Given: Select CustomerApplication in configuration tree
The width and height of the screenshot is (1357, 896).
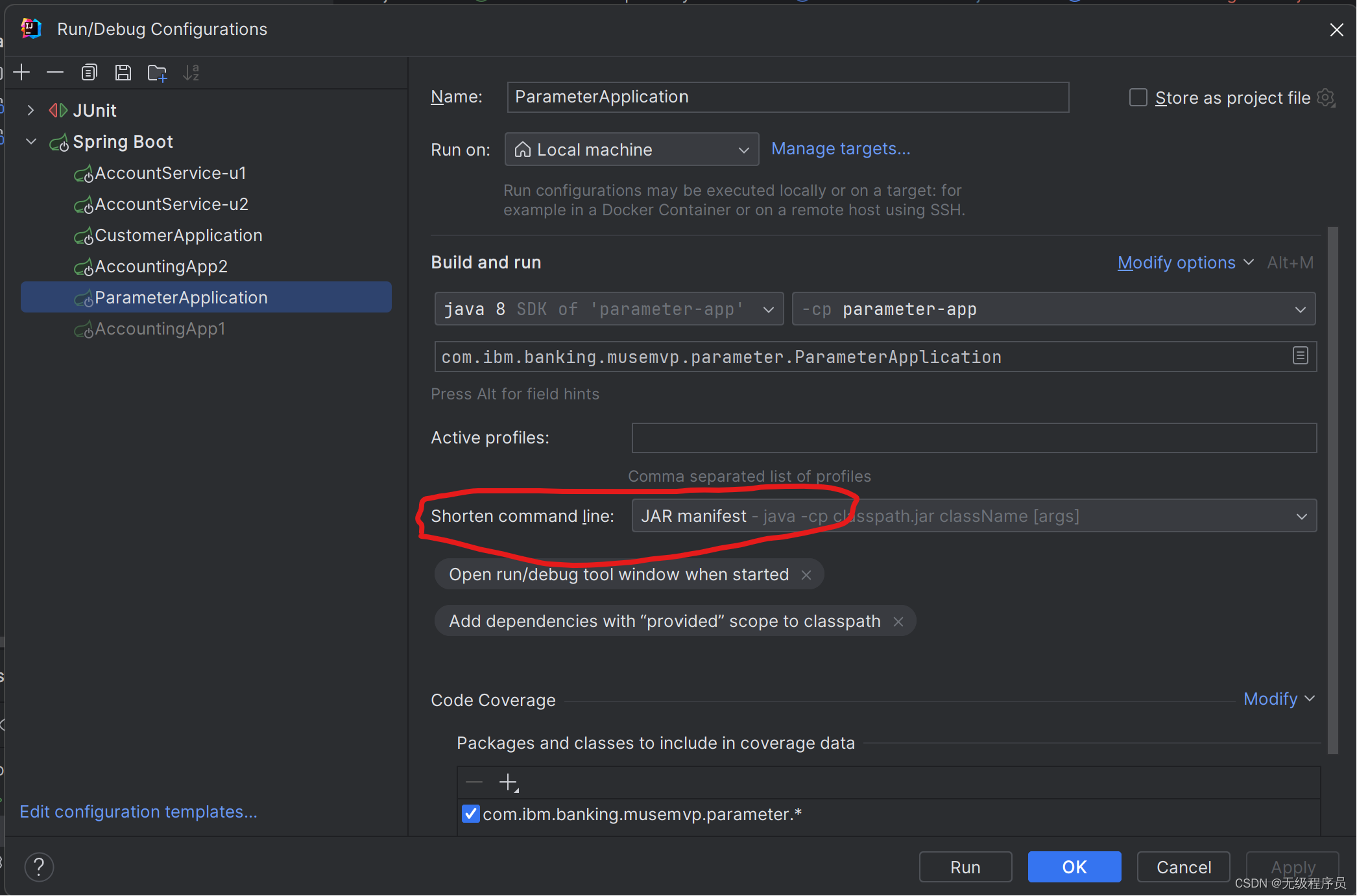Looking at the screenshot, I should pos(178,235).
